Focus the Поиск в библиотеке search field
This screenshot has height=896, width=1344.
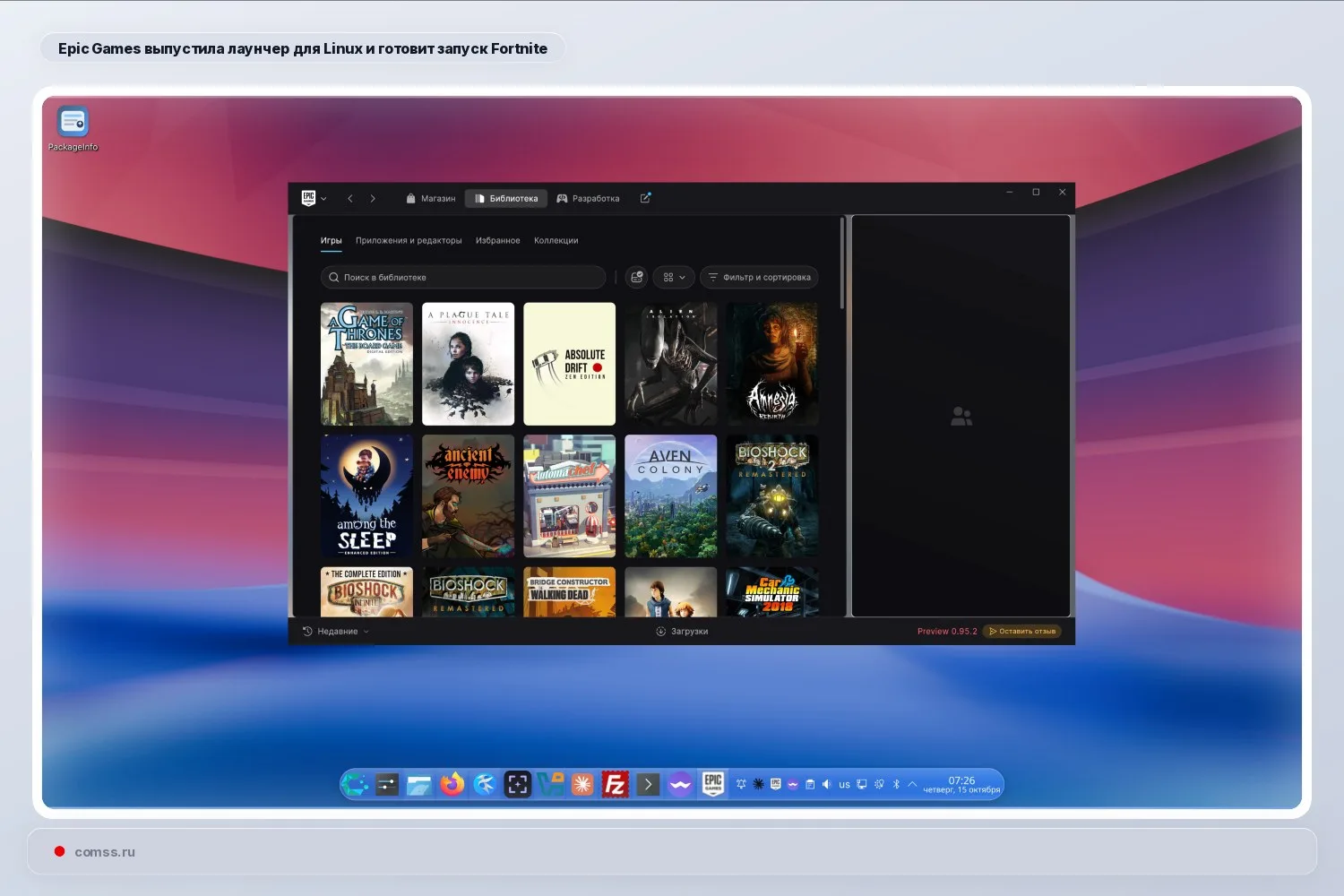(x=463, y=278)
